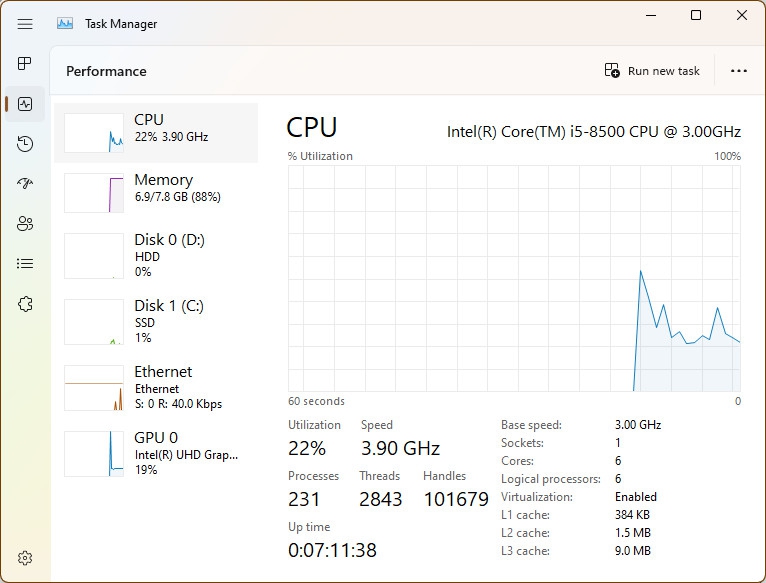766x583 pixels.
Task: Go to the Processes page icon
Action: tap(25, 64)
